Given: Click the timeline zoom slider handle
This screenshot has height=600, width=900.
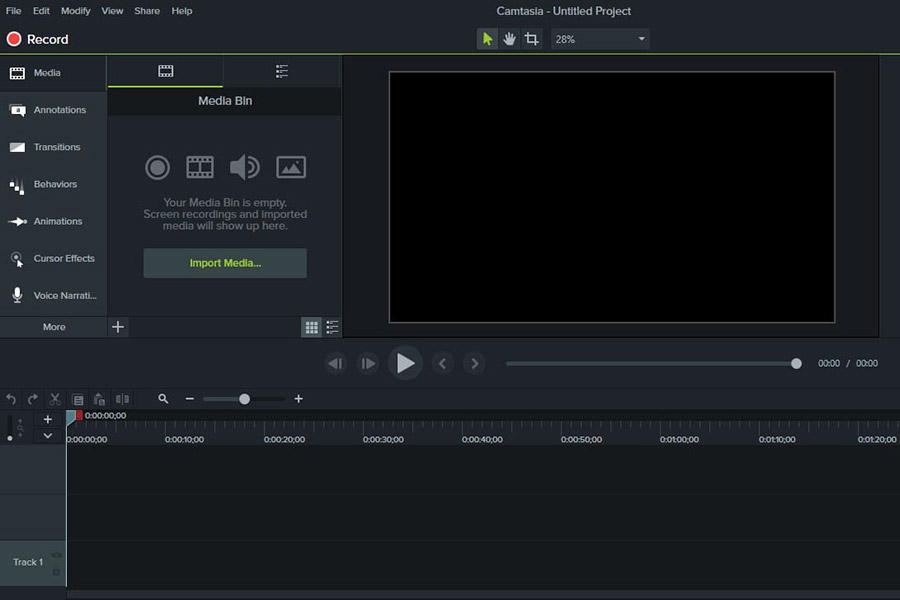Looking at the screenshot, I should pos(245,399).
